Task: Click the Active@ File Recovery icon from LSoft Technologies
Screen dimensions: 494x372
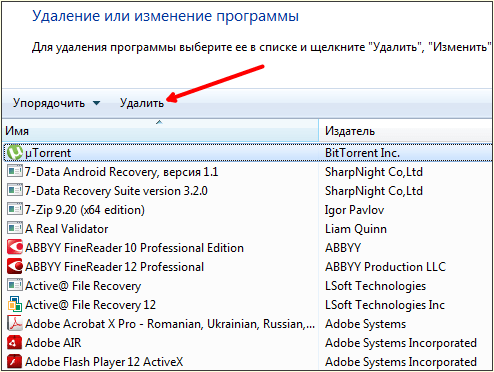Action: 15,286
